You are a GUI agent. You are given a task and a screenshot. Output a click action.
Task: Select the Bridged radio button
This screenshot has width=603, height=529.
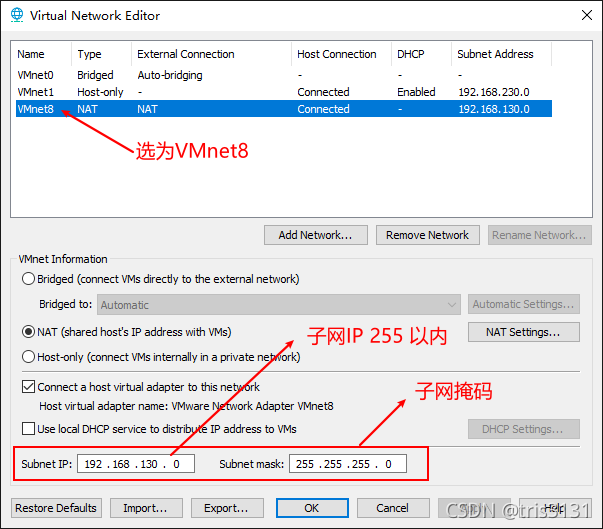(x=28, y=279)
